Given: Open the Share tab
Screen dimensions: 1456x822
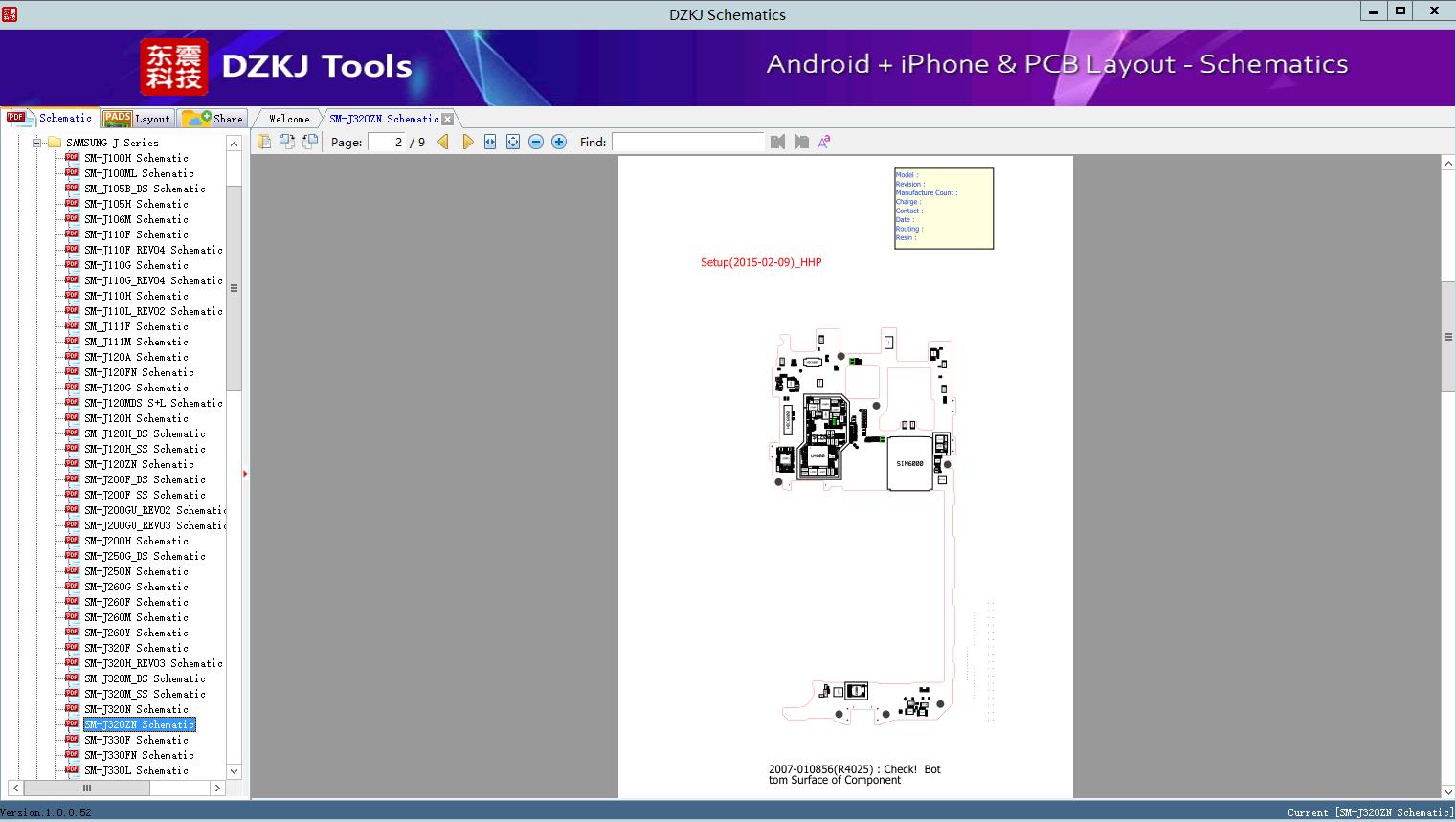Looking at the screenshot, I should point(213,119).
